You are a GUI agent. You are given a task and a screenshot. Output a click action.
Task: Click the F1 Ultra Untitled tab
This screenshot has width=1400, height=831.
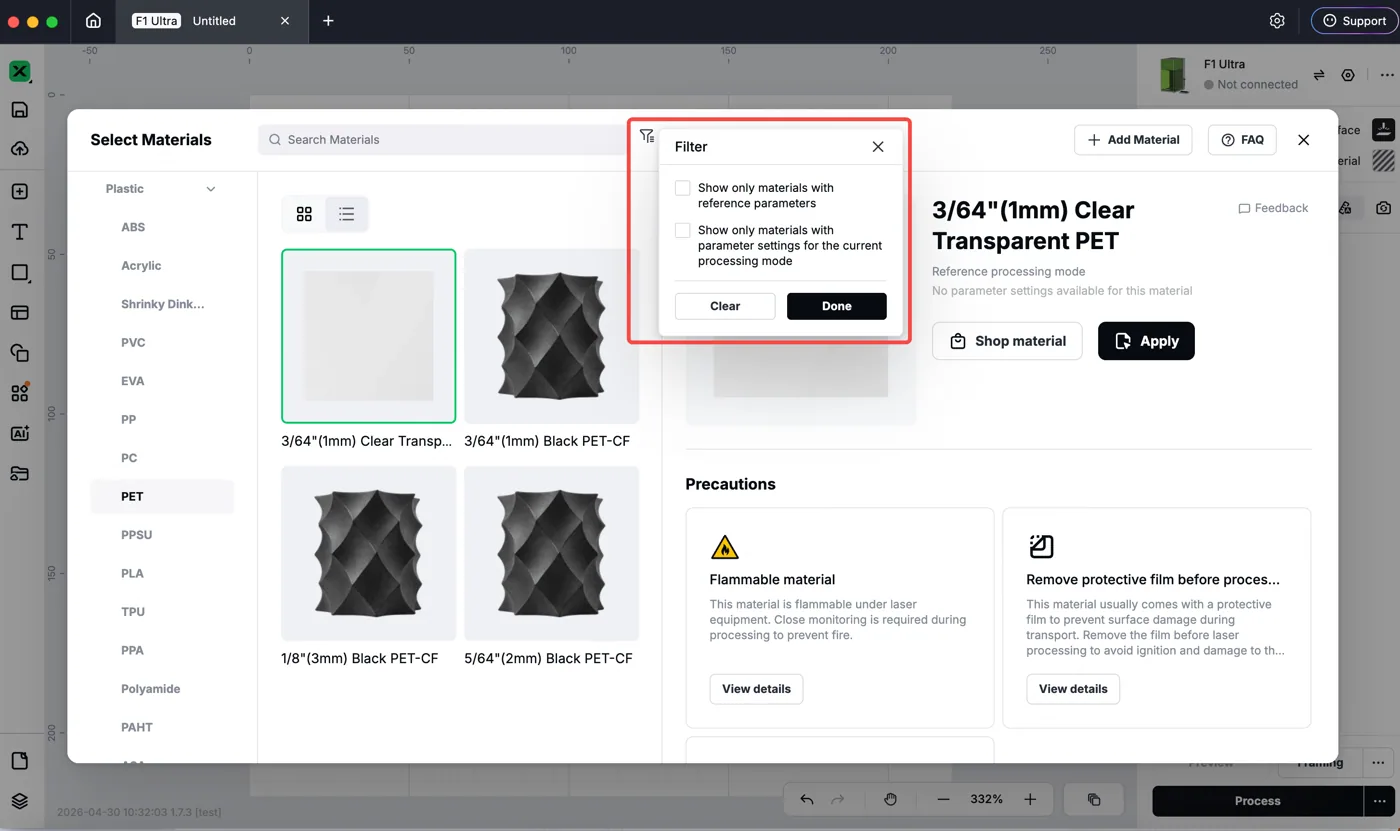click(210, 20)
